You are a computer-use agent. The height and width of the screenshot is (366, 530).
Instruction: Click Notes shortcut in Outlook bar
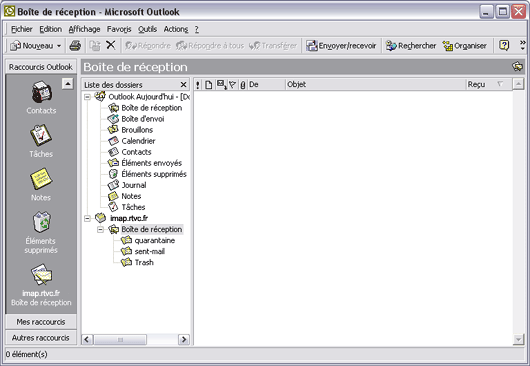point(41,185)
